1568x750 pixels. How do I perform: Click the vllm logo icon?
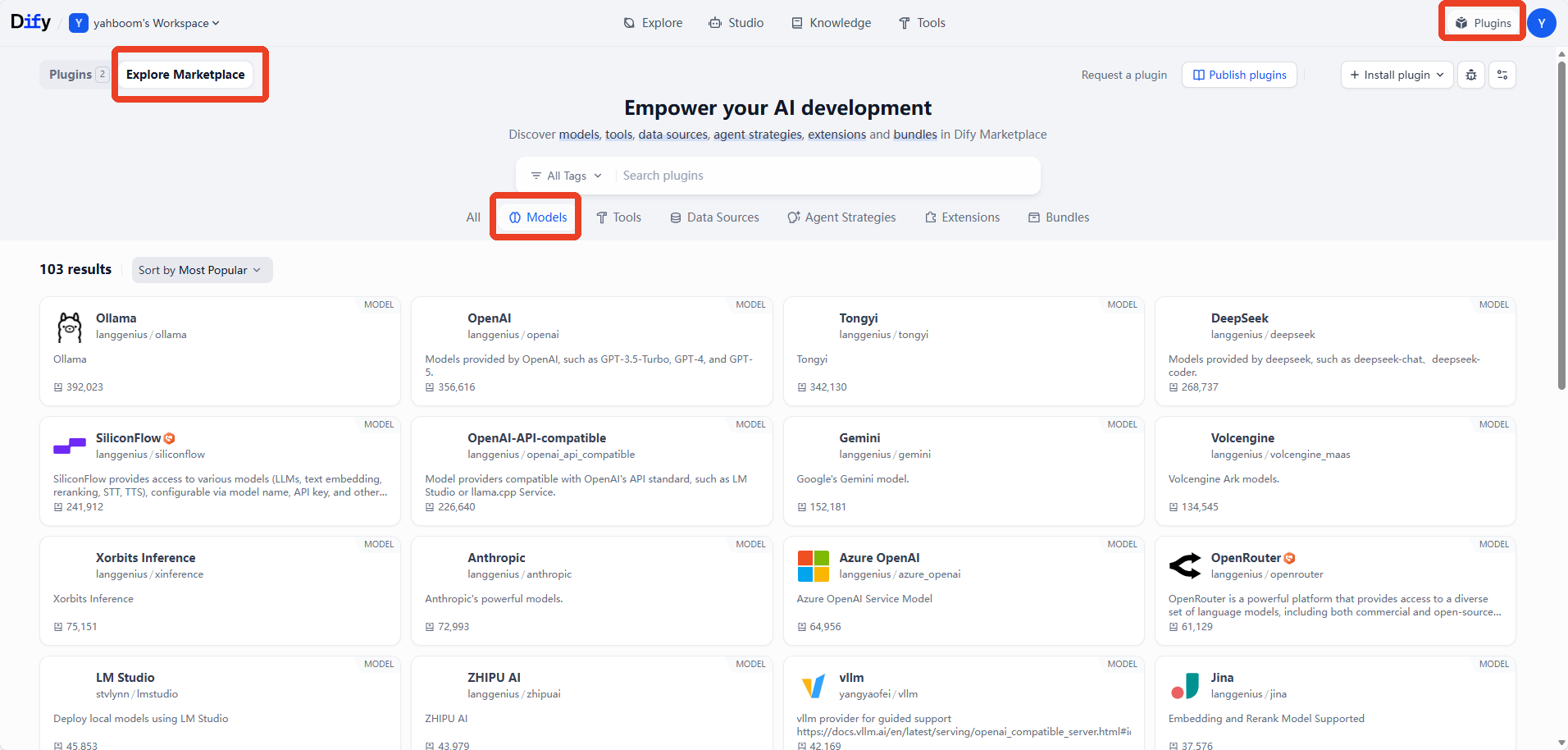click(x=813, y=686)
